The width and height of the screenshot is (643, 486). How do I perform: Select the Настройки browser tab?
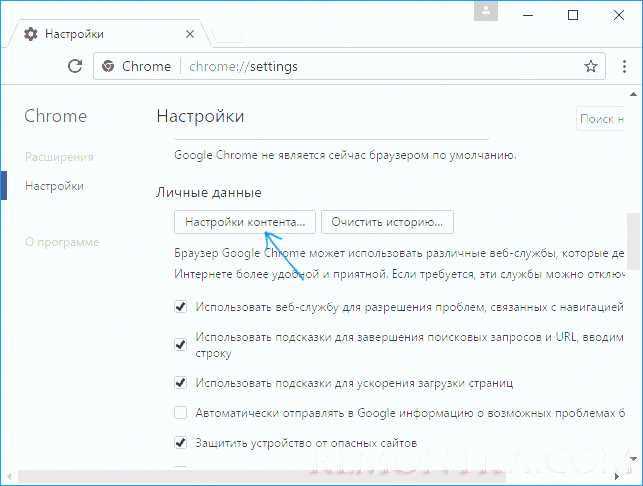pos(109,34)
